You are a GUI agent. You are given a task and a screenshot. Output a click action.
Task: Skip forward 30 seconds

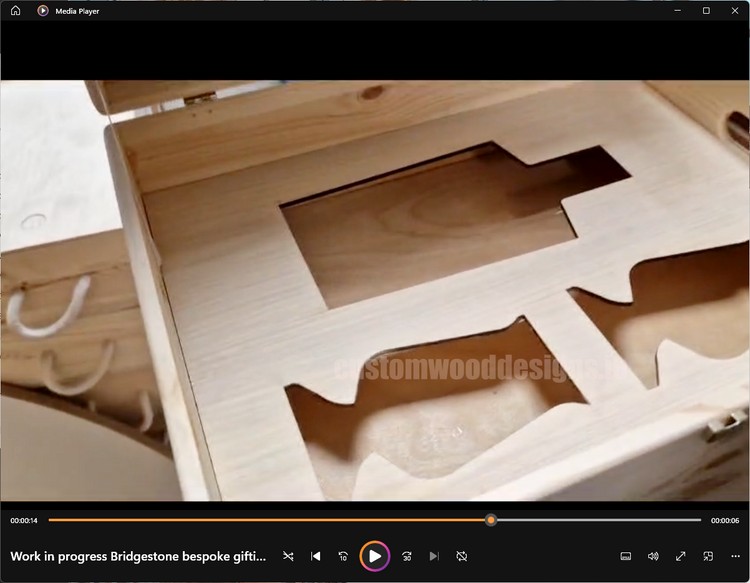coord(407,556)
